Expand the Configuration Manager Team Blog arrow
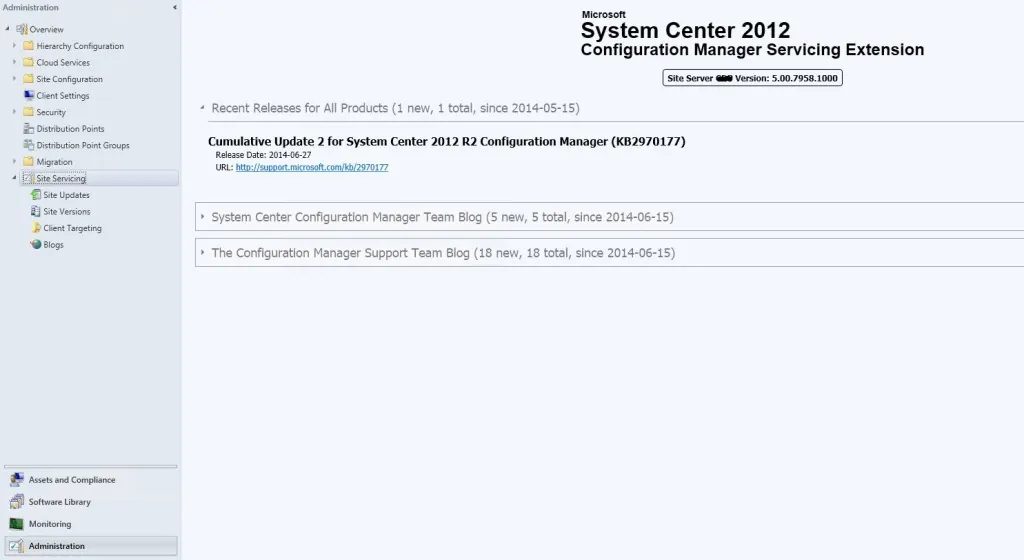This screenshot has height=560, width=1024. pyautogui.click(x=202, y=216)
